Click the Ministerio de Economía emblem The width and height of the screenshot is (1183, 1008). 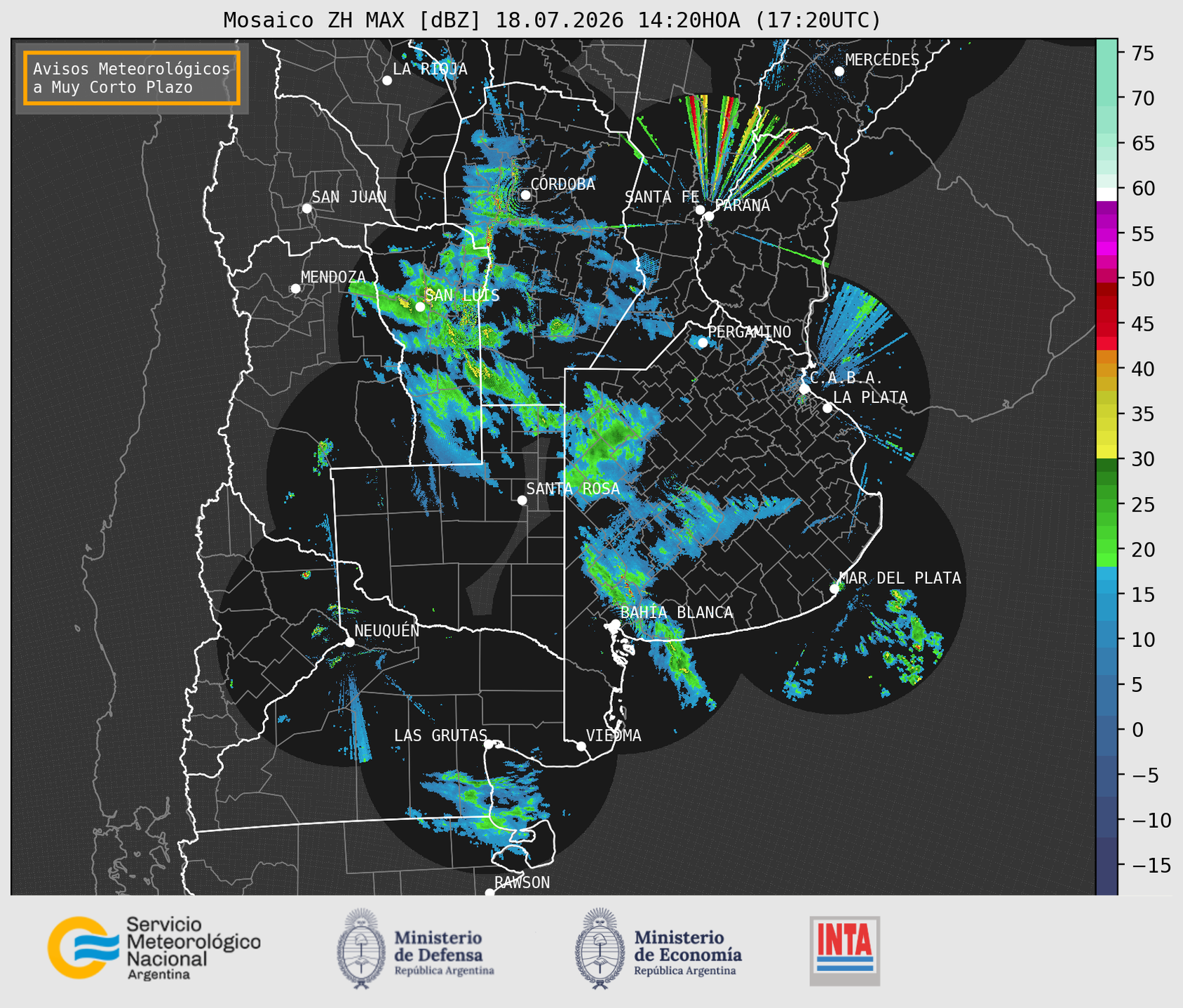(600, 948)
